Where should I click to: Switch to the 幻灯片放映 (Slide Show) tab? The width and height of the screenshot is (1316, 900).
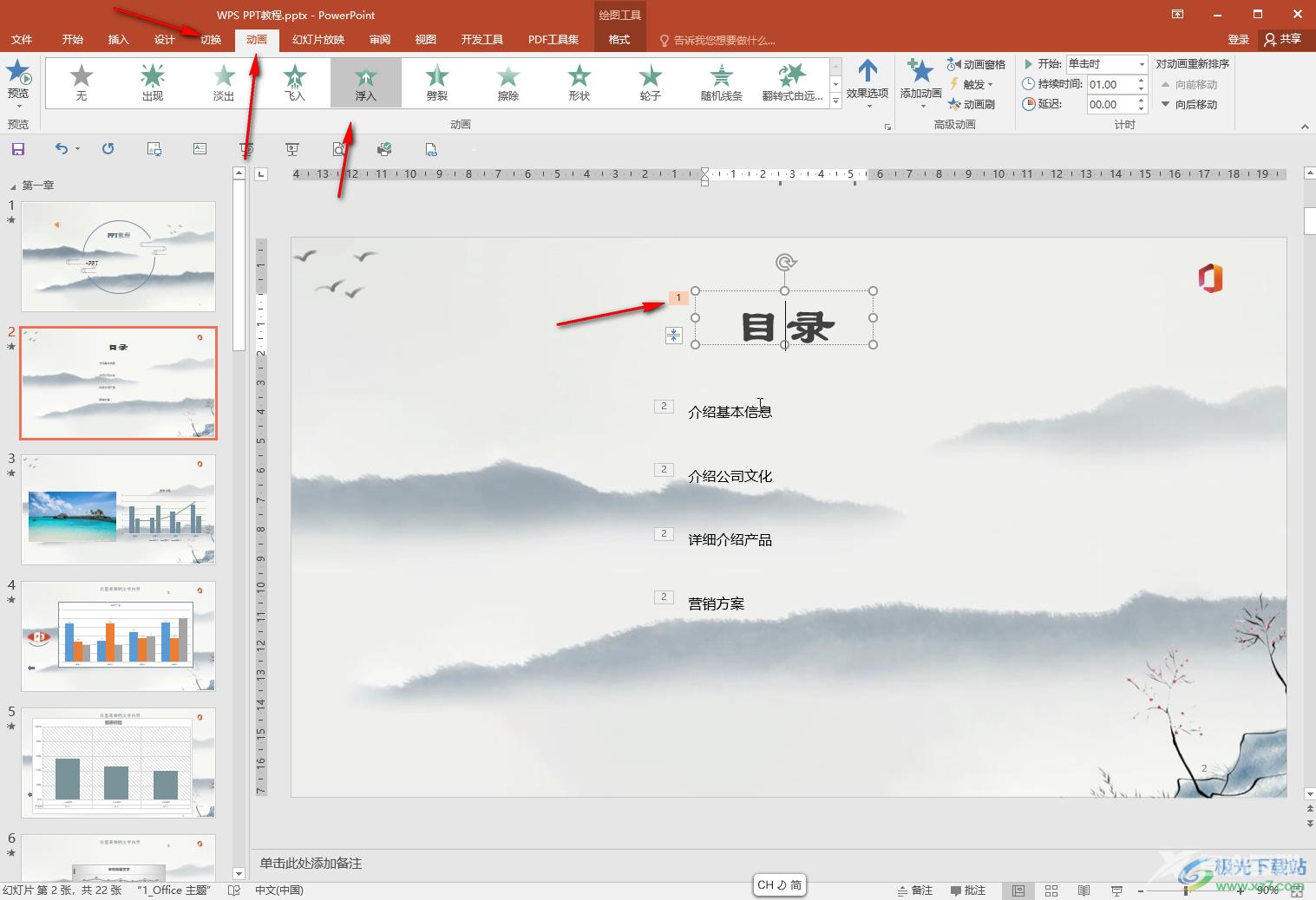tap(318, 40)
